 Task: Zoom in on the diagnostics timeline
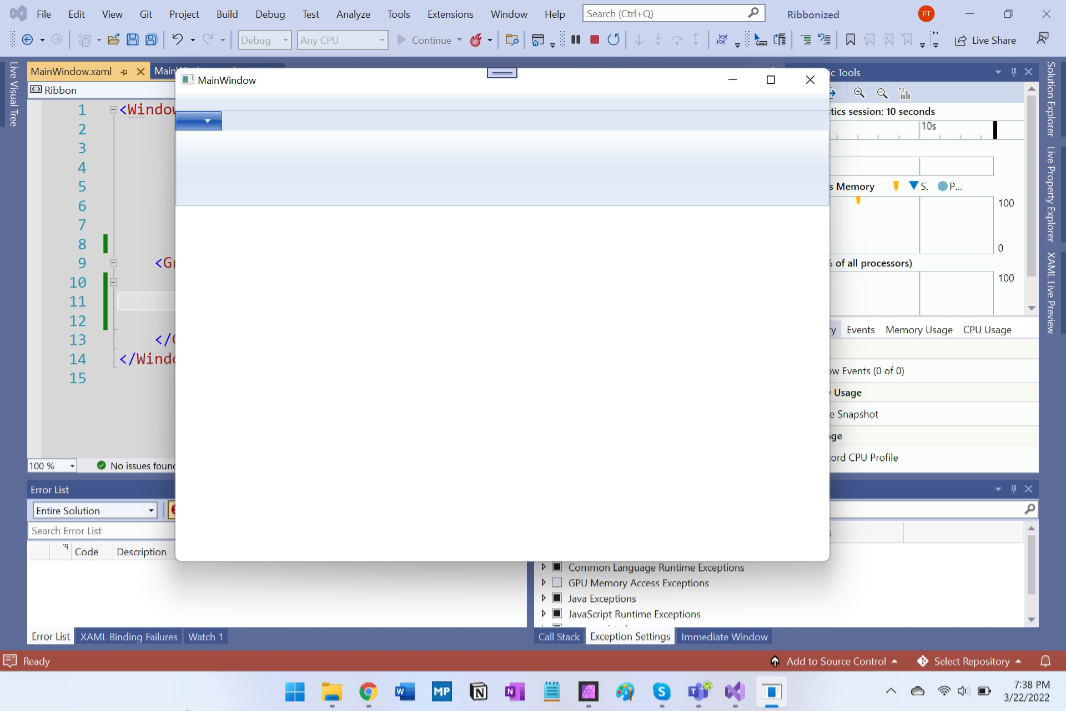pyautogui.click(x=859, y=93)
